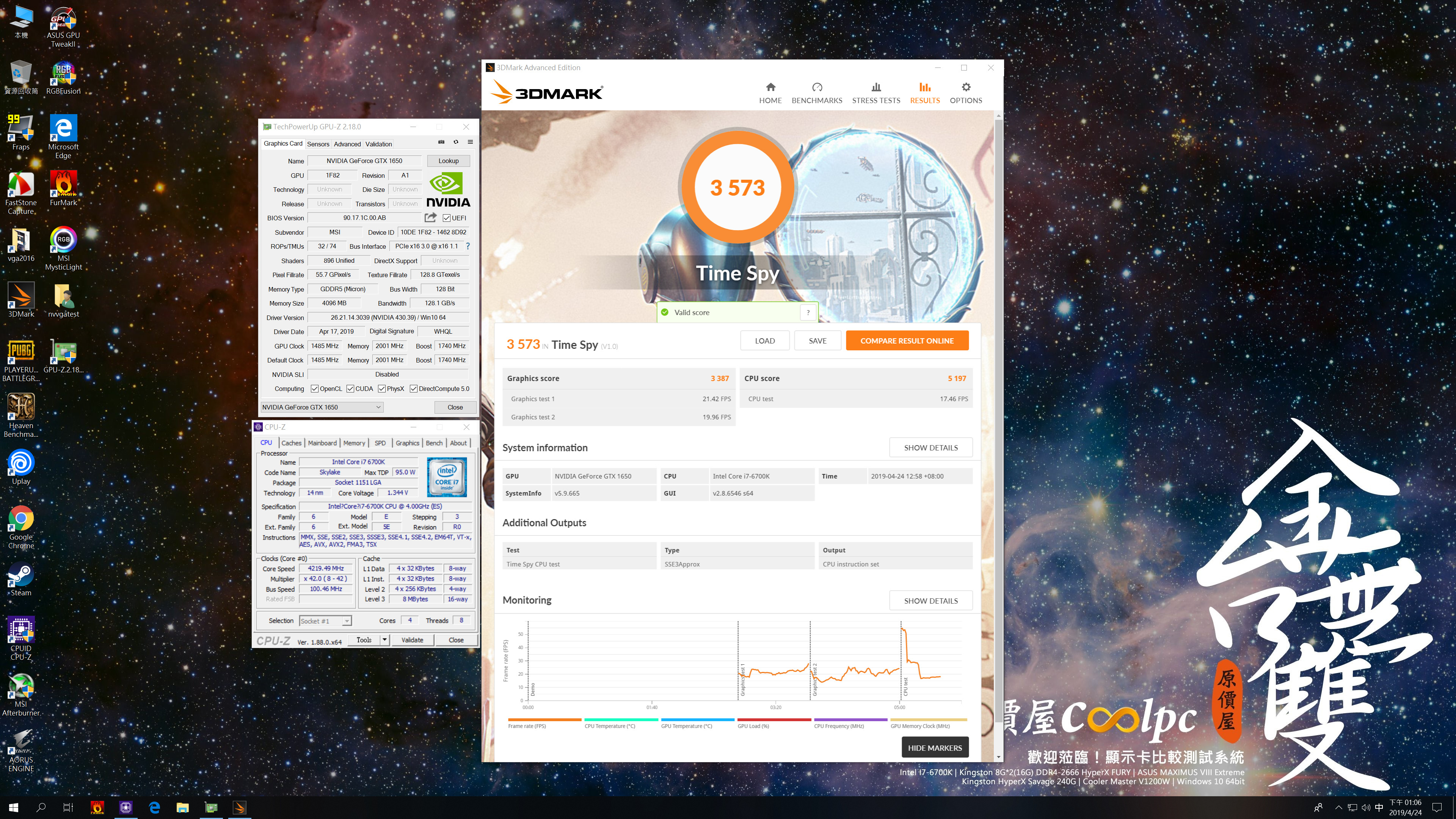
Task: Open Mainboard tab in CPU-Z
Action: tap(322, 443)
